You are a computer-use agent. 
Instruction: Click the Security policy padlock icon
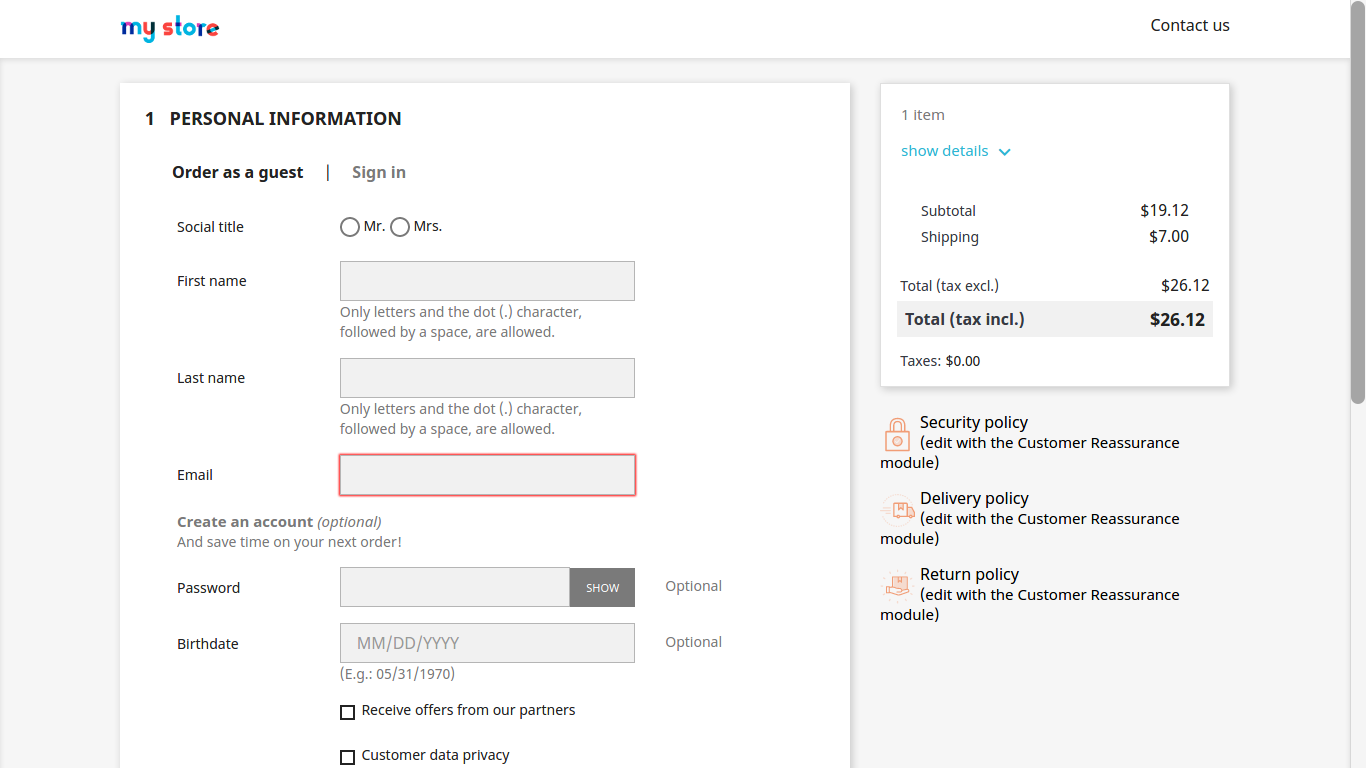(x=897, y=435)
